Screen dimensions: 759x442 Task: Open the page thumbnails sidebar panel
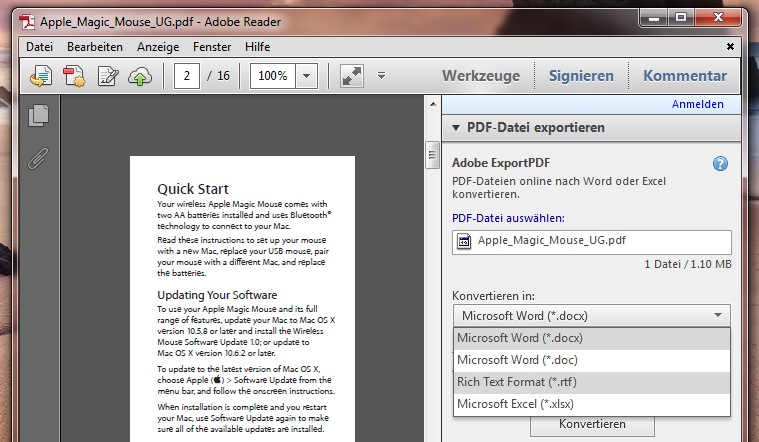click(x=38, y=115)
